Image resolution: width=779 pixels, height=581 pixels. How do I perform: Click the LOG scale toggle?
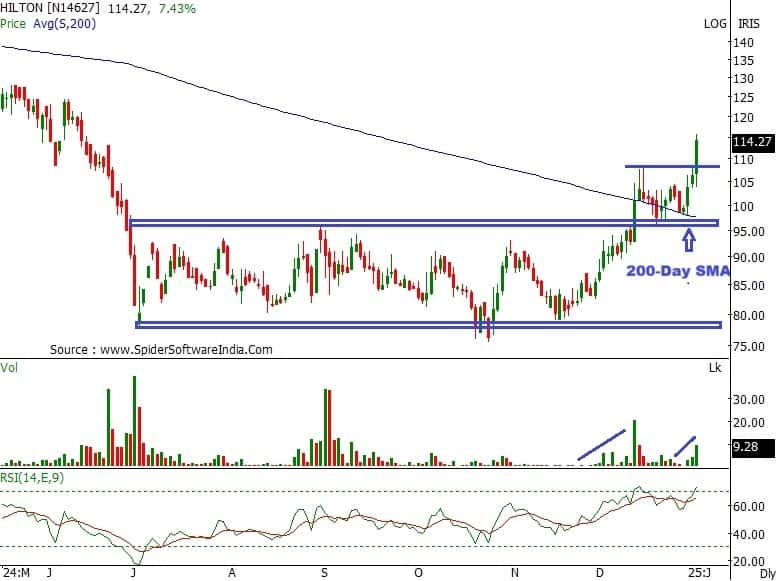[715, 23]
